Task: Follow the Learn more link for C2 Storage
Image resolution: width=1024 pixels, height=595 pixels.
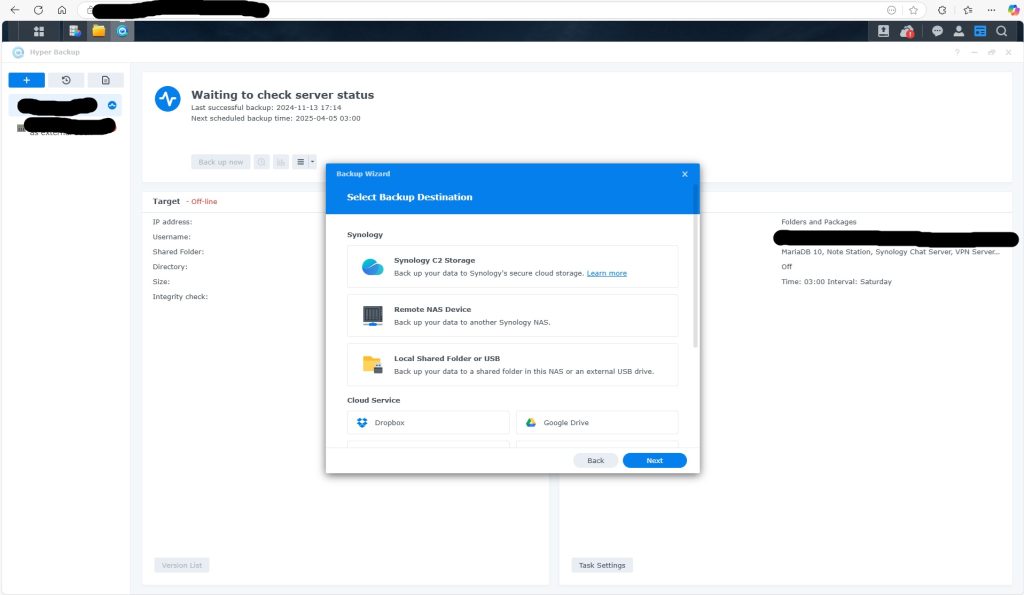Action: click(x=607, y=273)
